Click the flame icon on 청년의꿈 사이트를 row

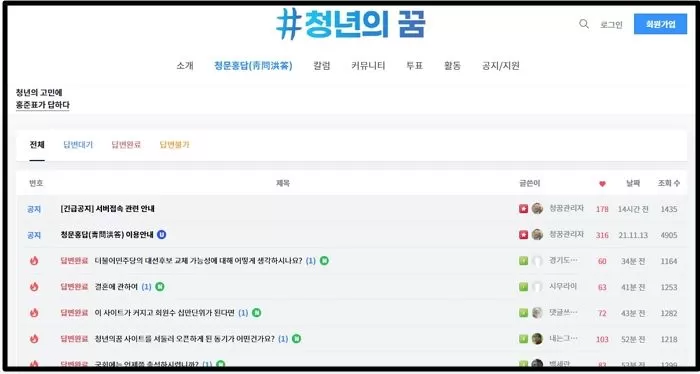pyautogui.click(x=34, y=339)
